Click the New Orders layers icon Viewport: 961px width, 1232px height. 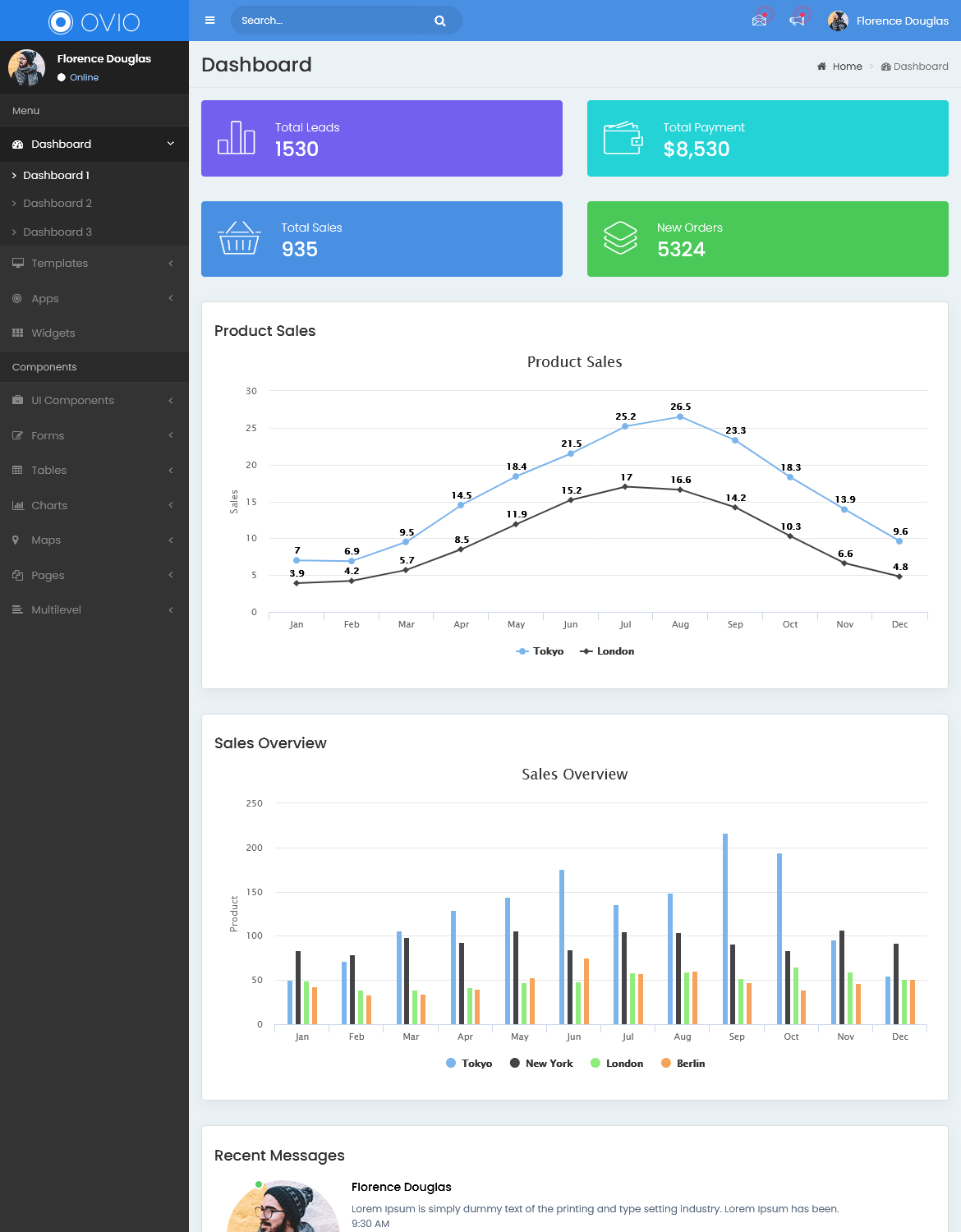point(620,238)
